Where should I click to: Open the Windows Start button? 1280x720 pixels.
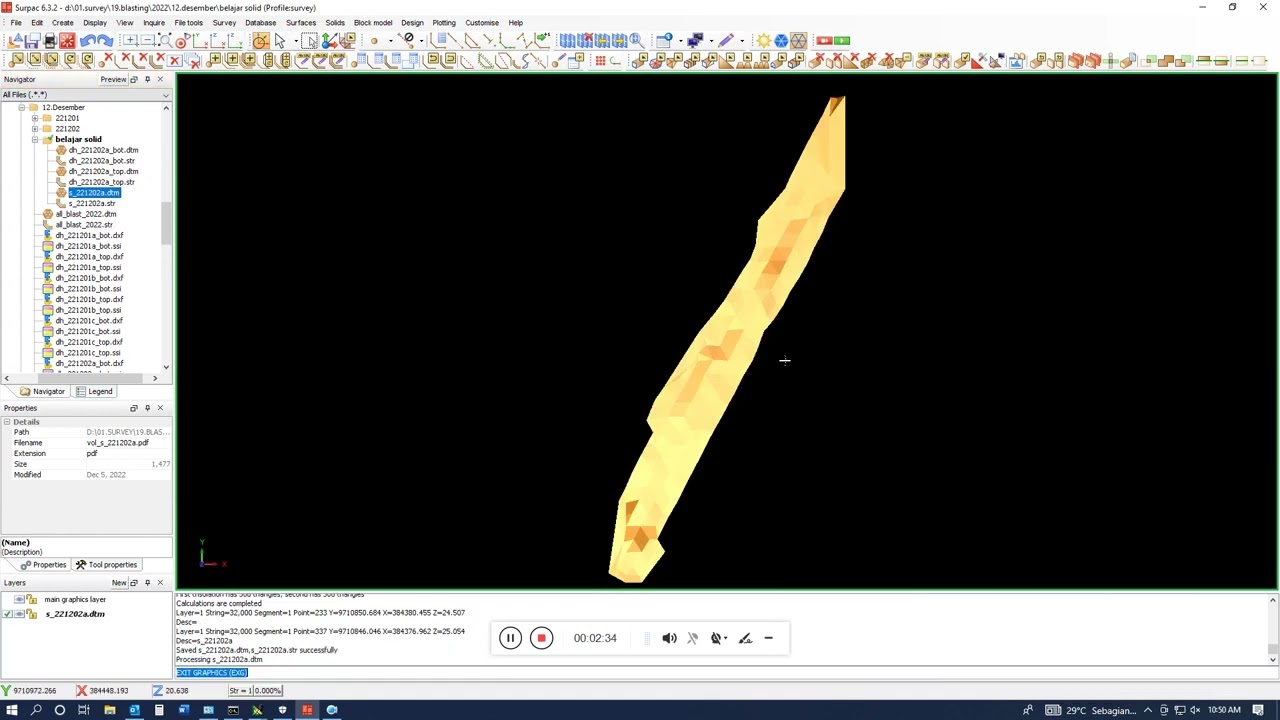coord(12,710)
